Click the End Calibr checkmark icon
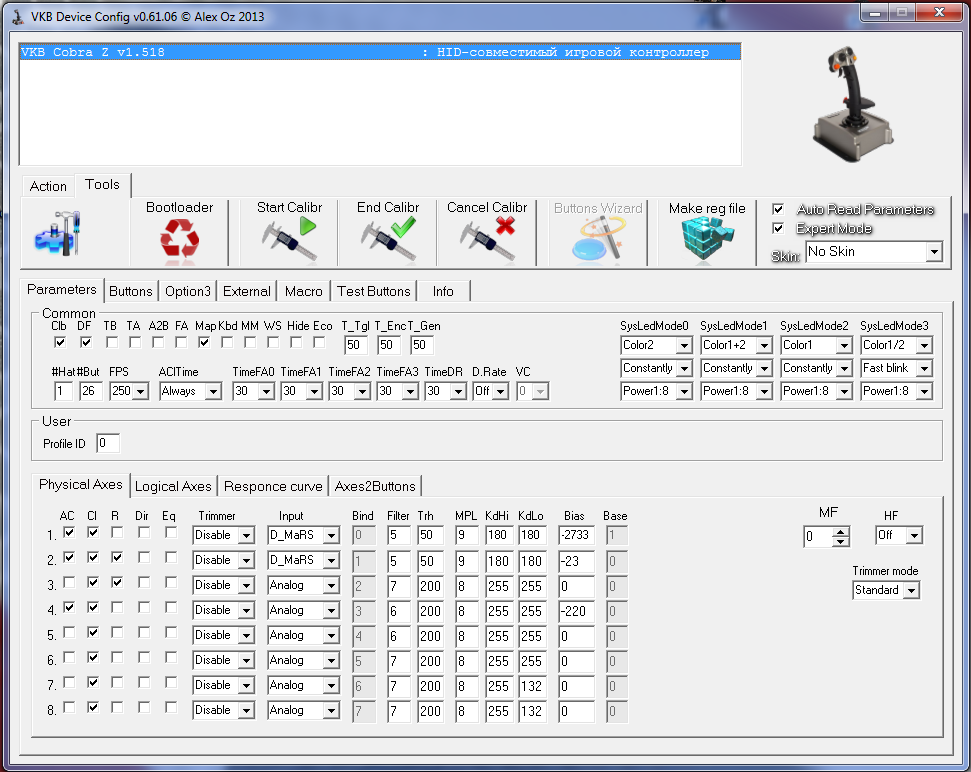The width and height of the screenshot is (971, 772). point(388,239)
